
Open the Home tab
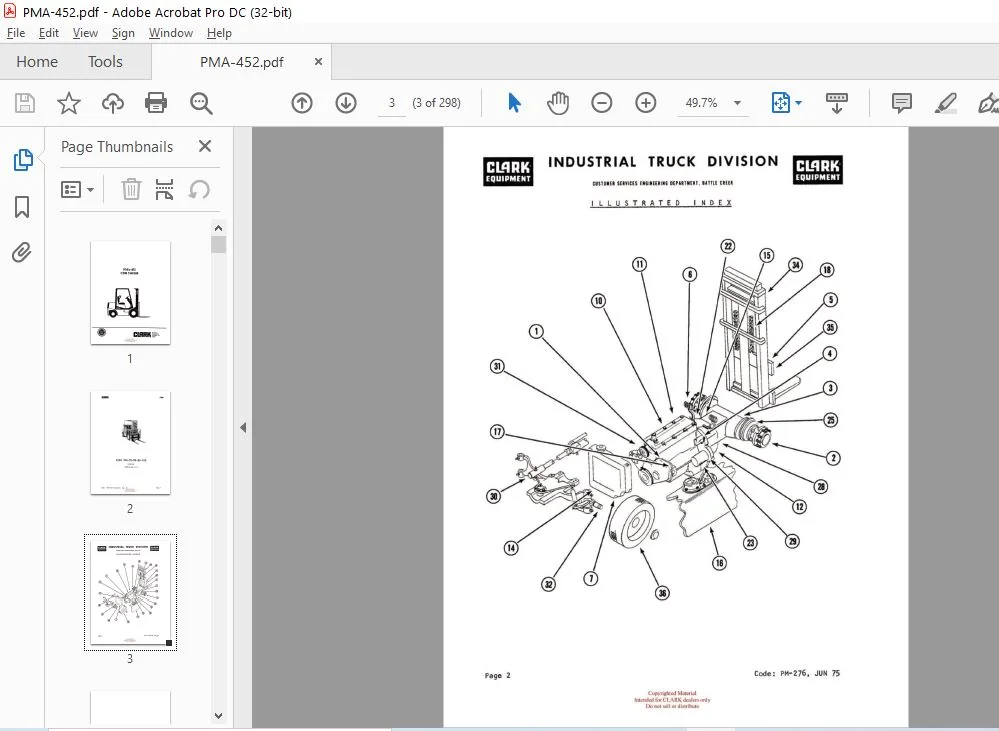[37, 62]
